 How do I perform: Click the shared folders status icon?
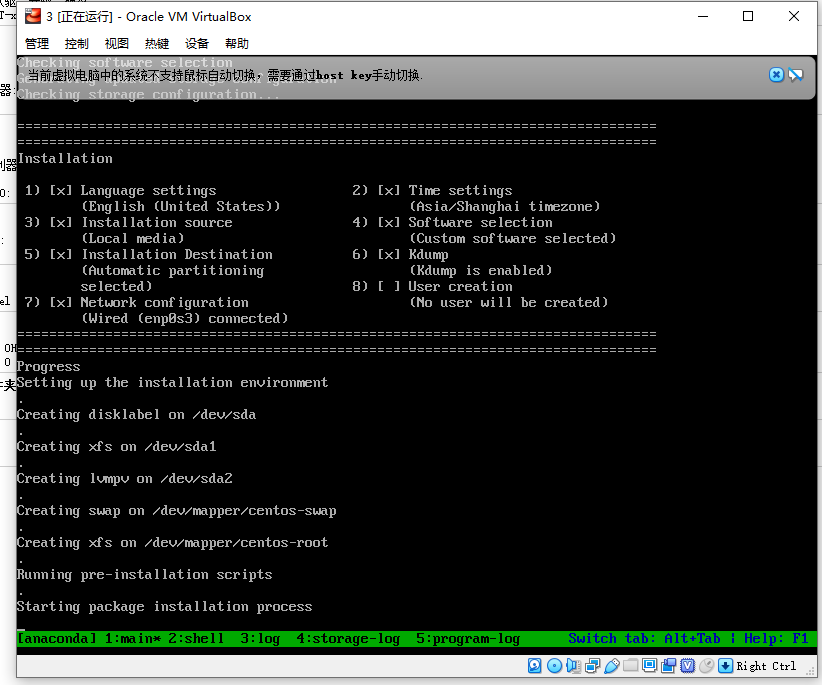pos(630,666)
